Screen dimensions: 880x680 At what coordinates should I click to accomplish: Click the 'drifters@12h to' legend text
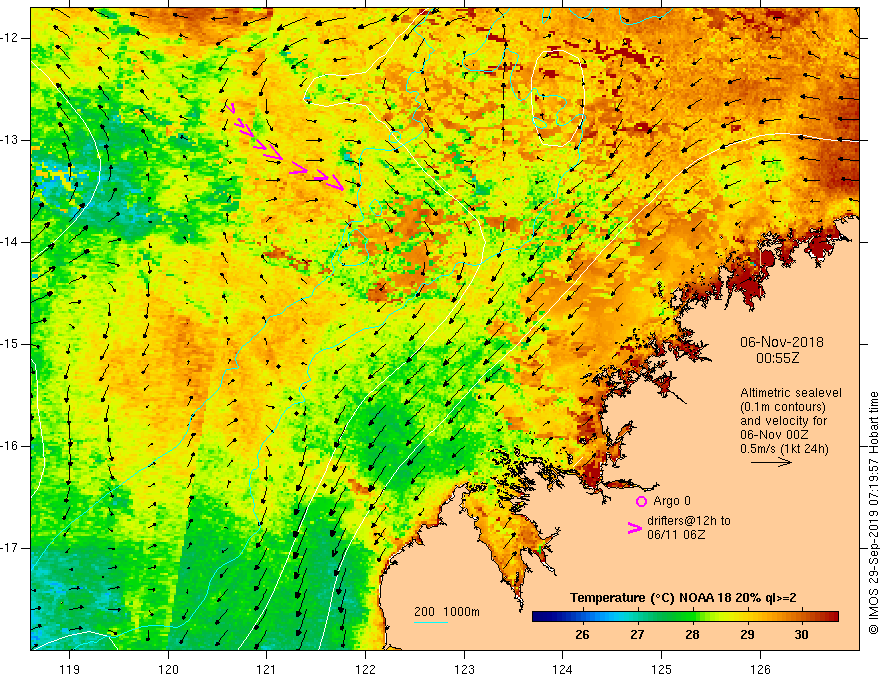(689, 521)
